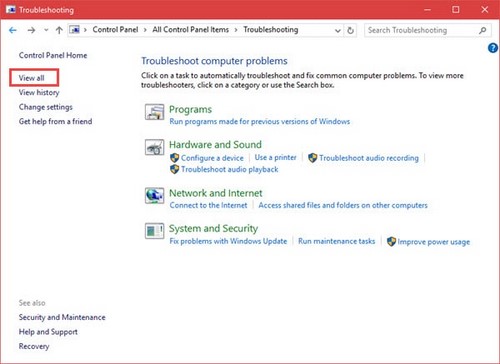Expand chevron after All Control Panel Items
This screenshot has height=364, width=500.
click(236, 30)
